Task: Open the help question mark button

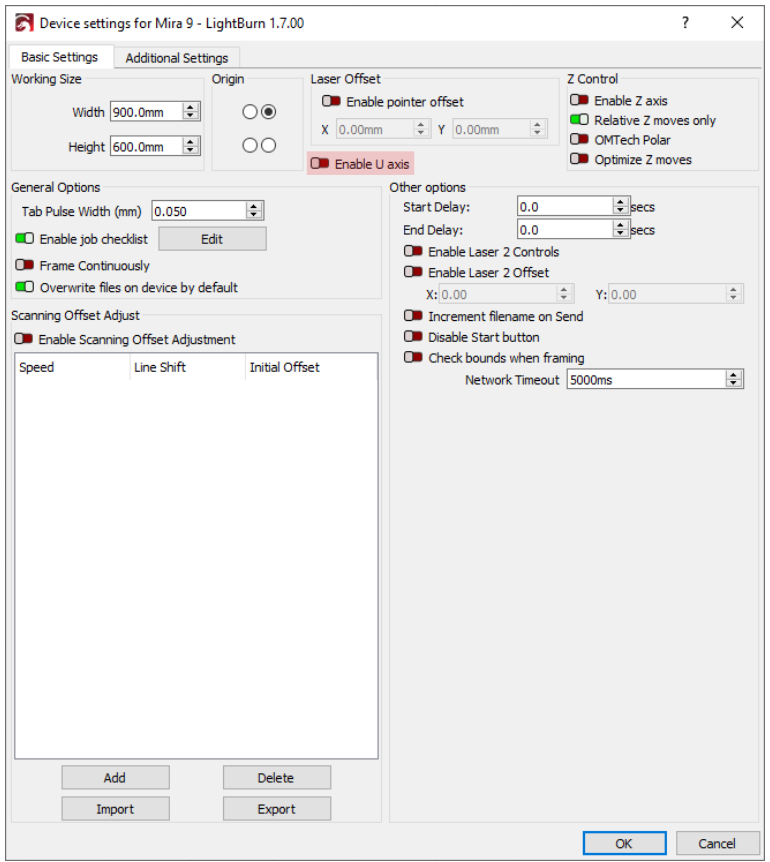Action: pyautogui.click(x=685, y=23)
